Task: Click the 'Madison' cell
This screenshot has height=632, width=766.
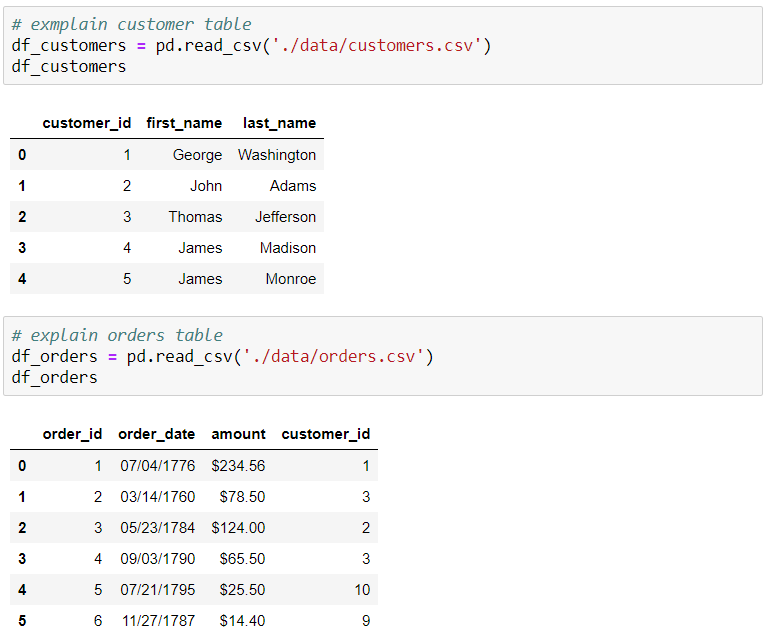Action: [x=288, y=248]
